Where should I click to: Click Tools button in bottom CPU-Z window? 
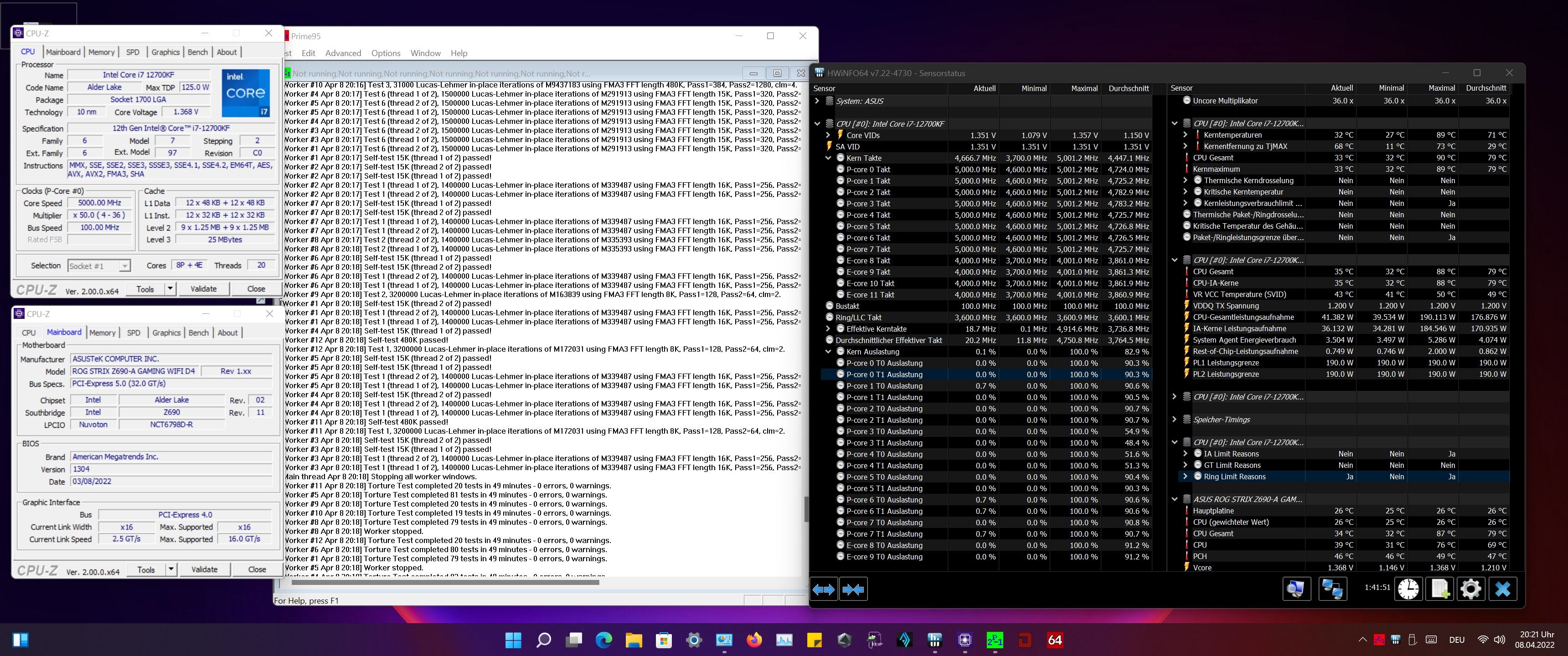[x=146, y=569]
